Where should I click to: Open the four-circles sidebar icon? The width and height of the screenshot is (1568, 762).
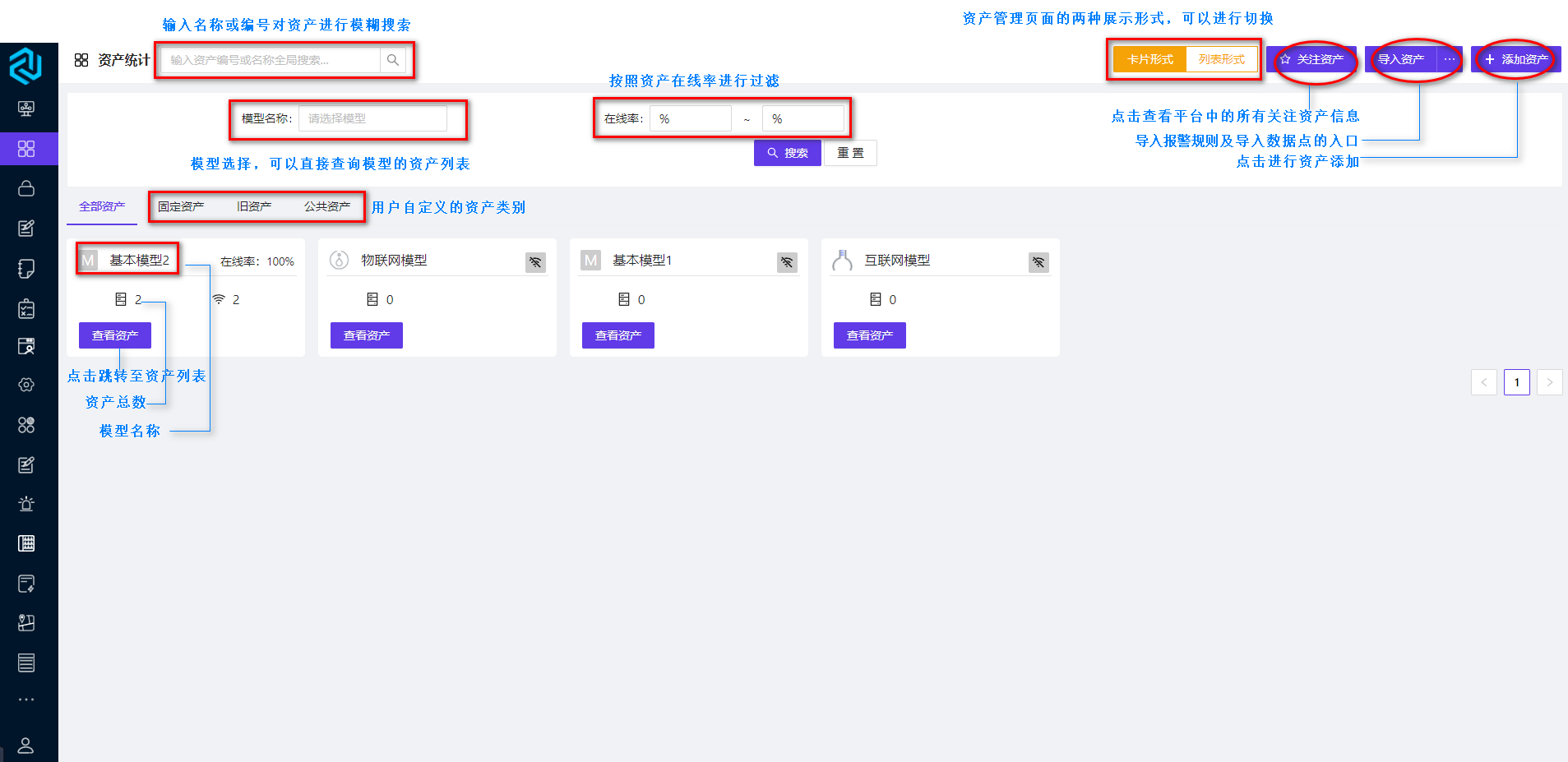(x=26, y=425)
